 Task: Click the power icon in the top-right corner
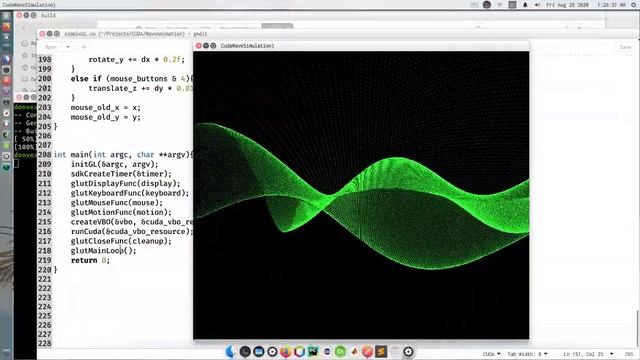tap(634, 5)
